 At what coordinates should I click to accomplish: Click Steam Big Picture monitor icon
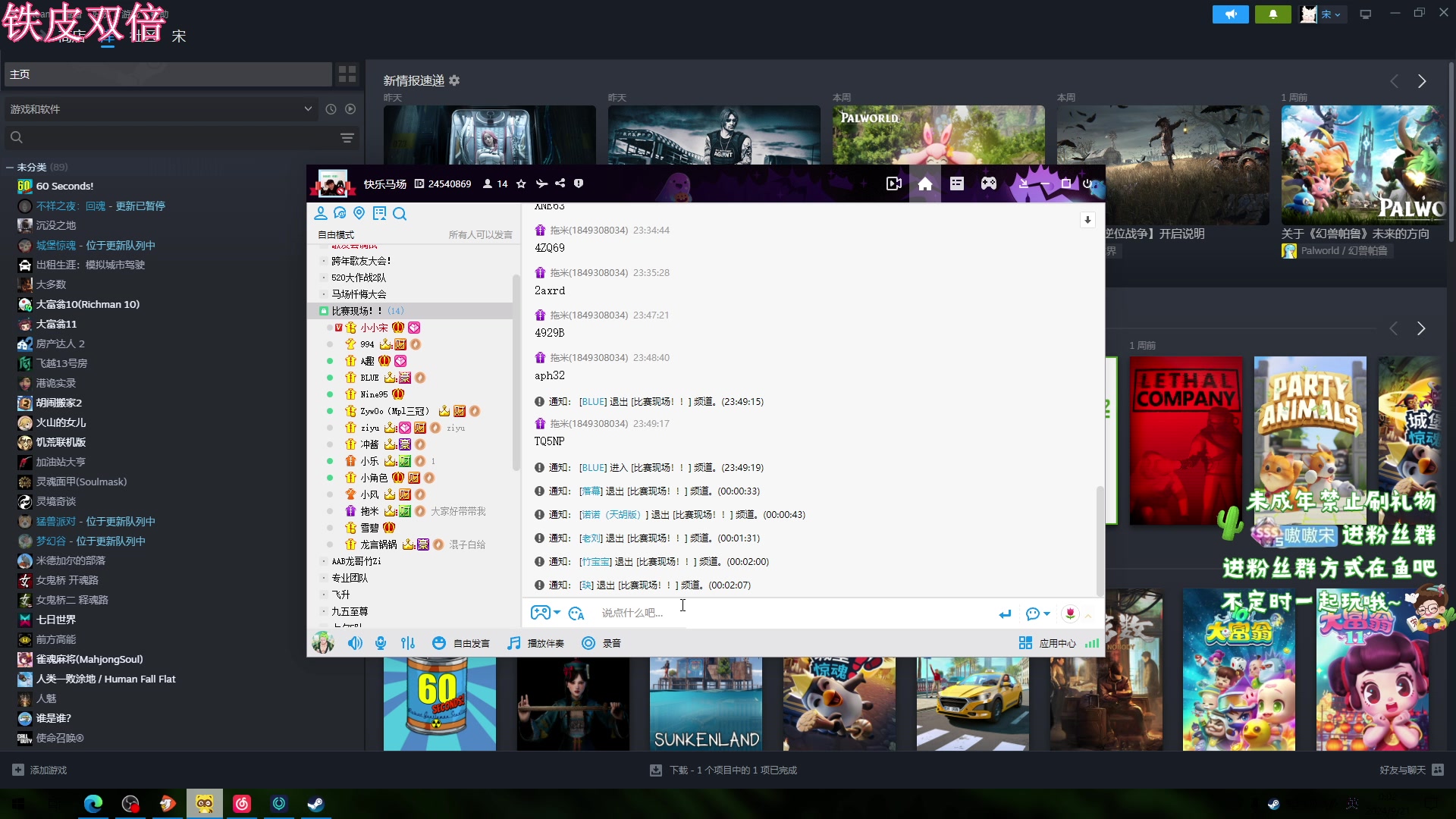point(1366,14)
